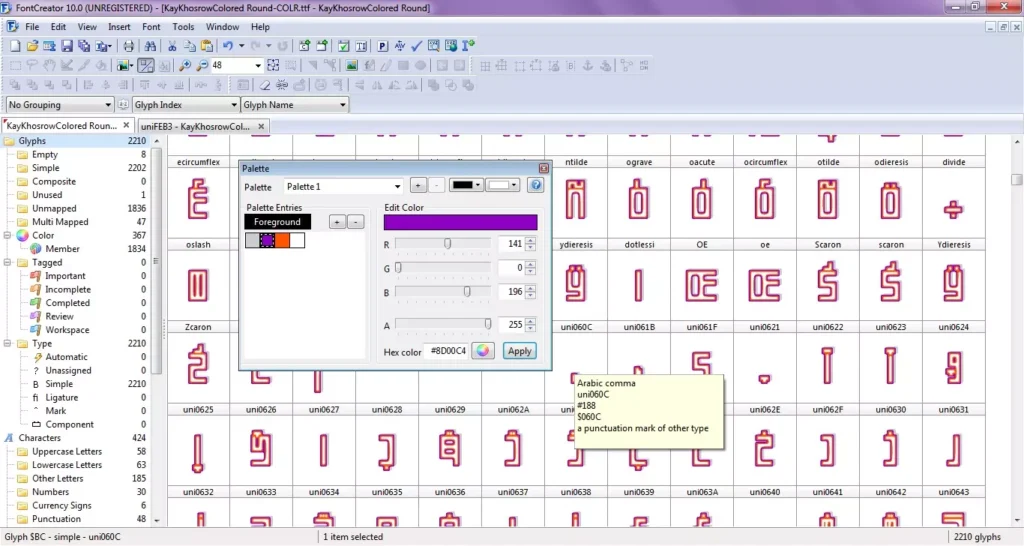
Task: Click the Palette dialog help icon
Action: 536,185
